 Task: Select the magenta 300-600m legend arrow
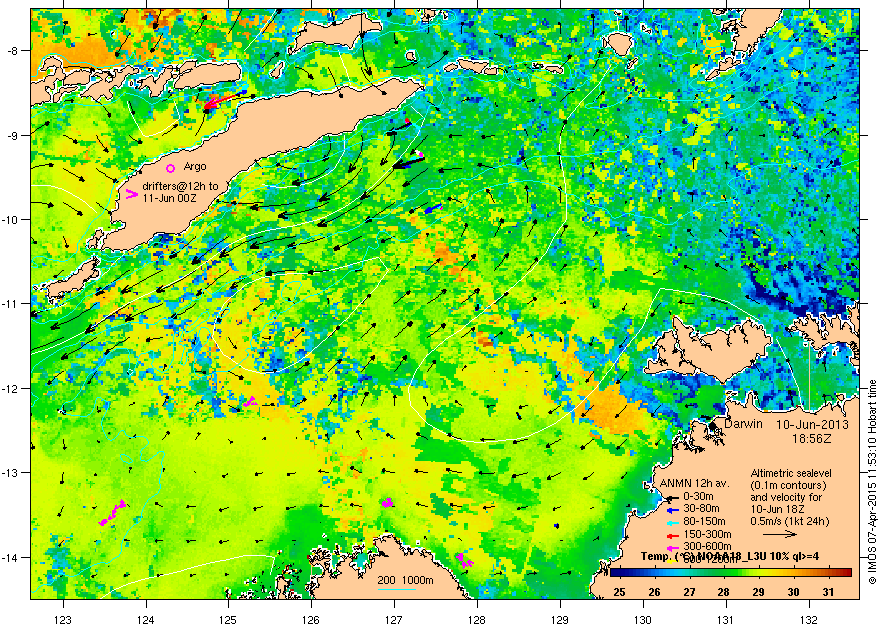click(x=673, y=547)
